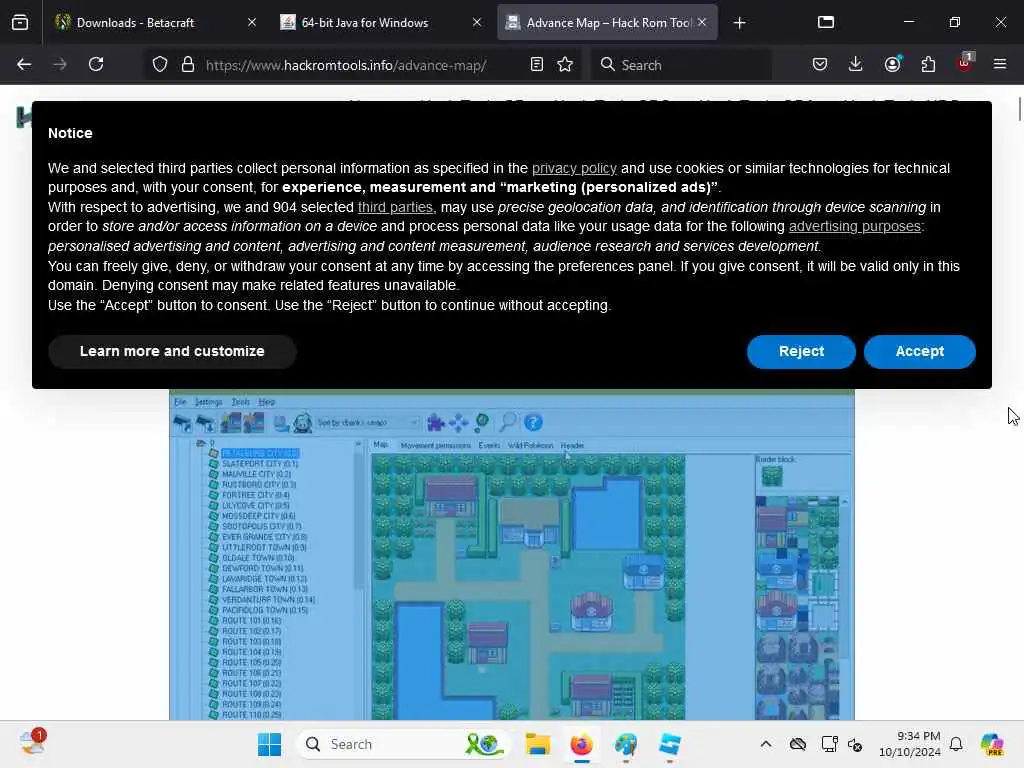The width and height of the screenshot is (1024, 768).
Task: Switch to the 64-bit Java for Windows tab
Action: click(x=382, y=23)
